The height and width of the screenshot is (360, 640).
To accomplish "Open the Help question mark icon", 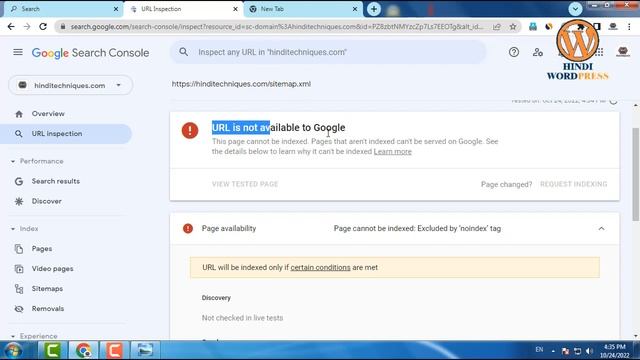I will click(514, 52).
